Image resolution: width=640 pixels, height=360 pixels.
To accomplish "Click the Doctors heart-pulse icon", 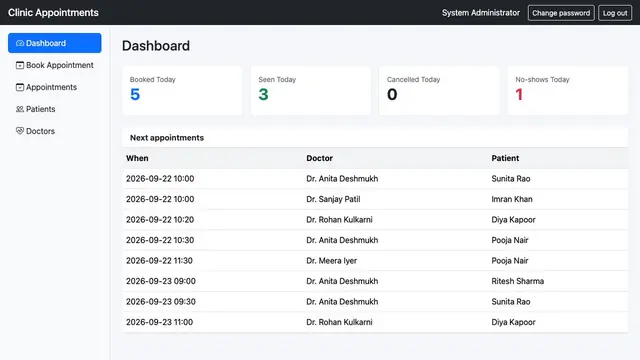I will point(20,131).
